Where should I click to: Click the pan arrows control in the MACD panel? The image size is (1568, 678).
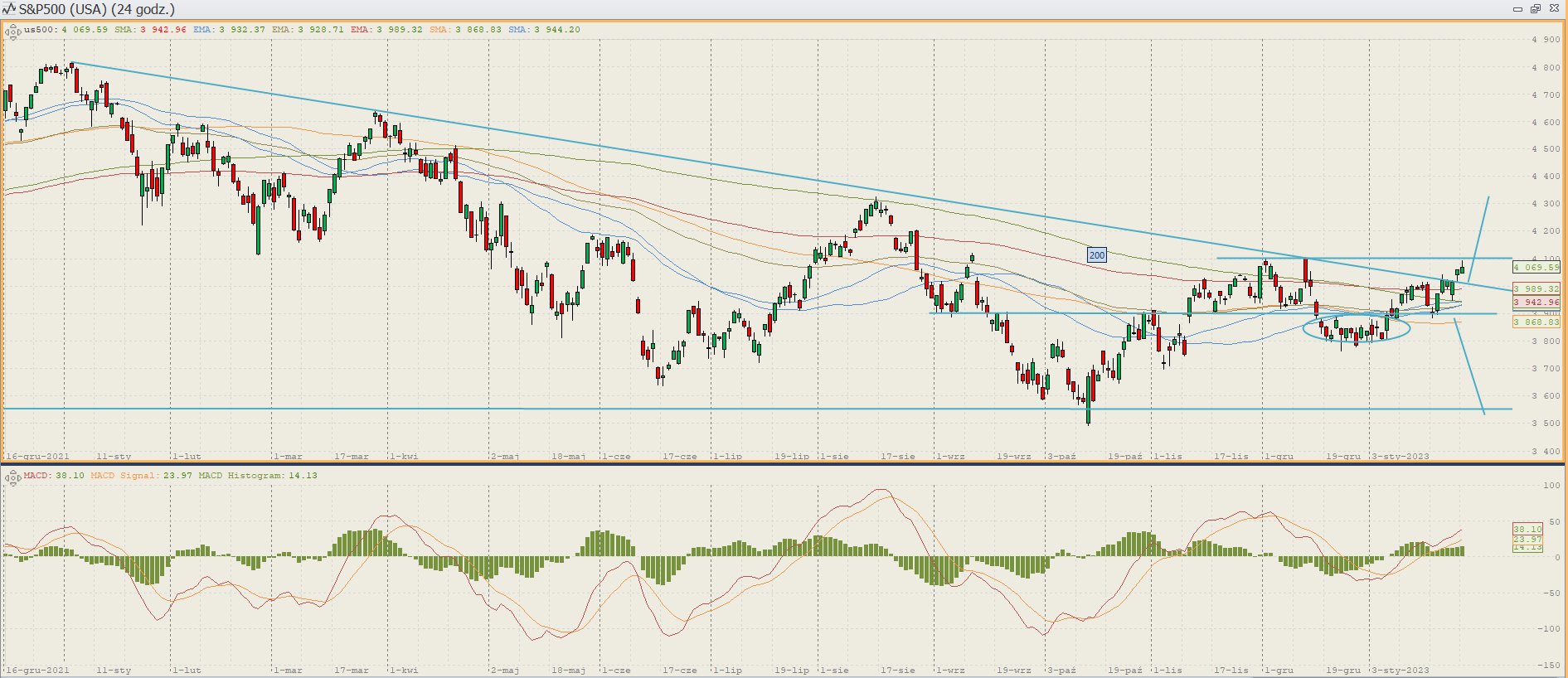12,477
